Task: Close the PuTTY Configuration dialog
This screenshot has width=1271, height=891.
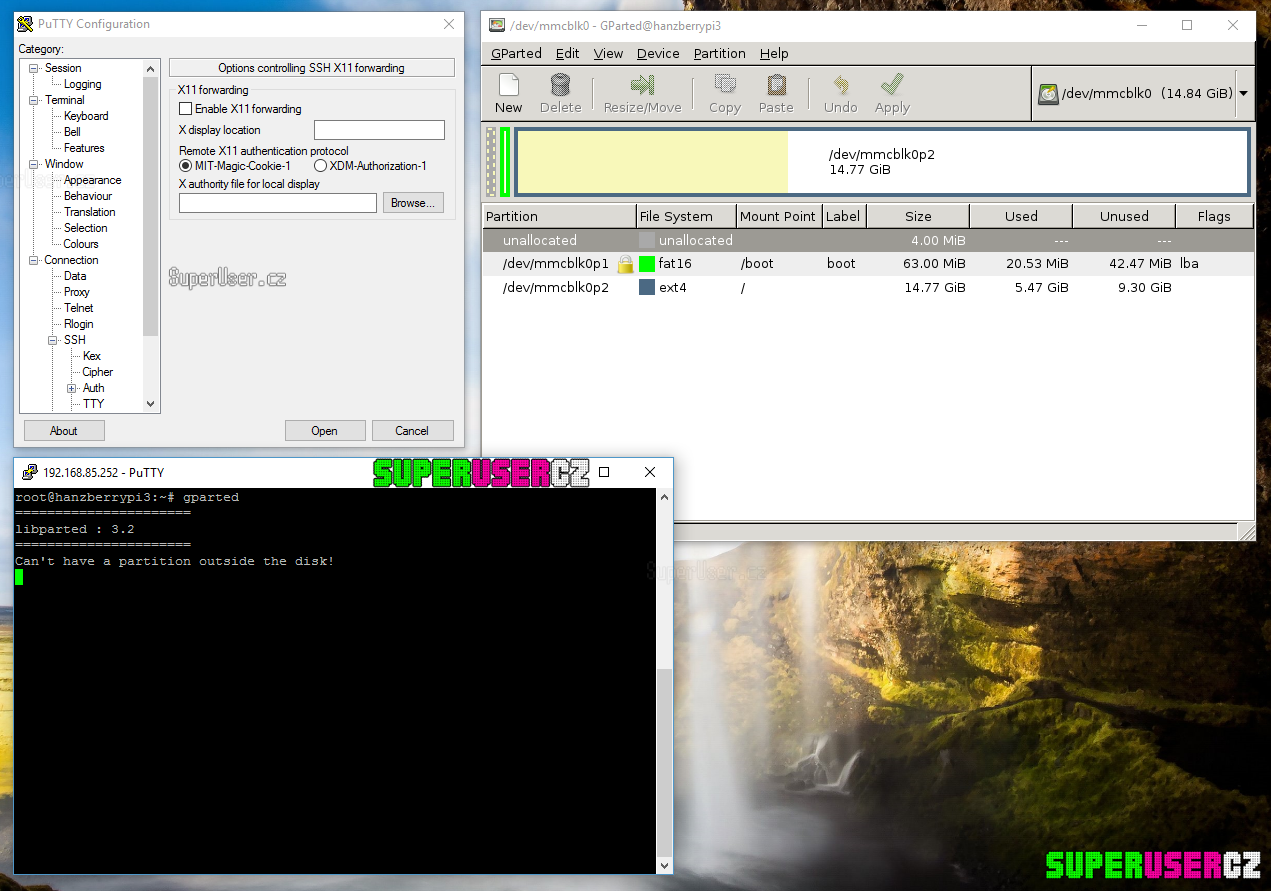Action: 448,24
